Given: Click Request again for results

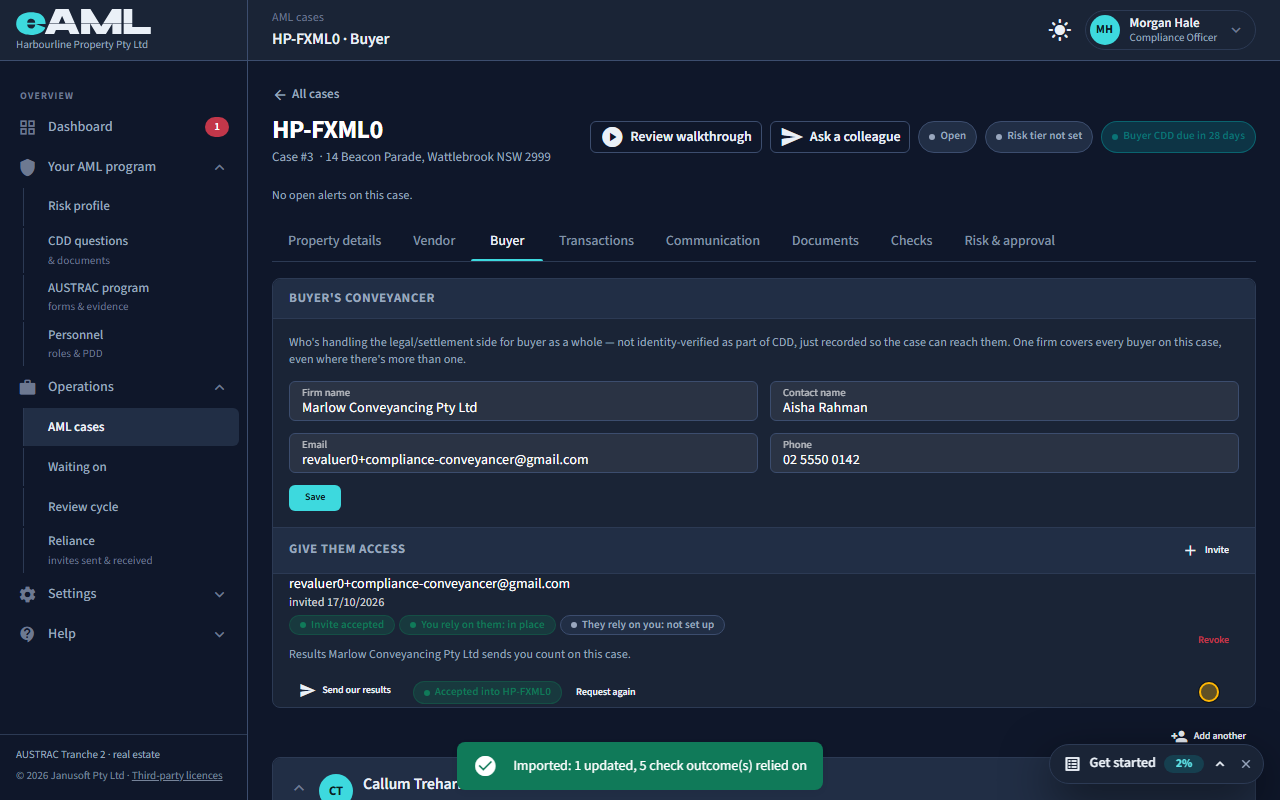Looking at the screenshot, I should coord(605,692).
